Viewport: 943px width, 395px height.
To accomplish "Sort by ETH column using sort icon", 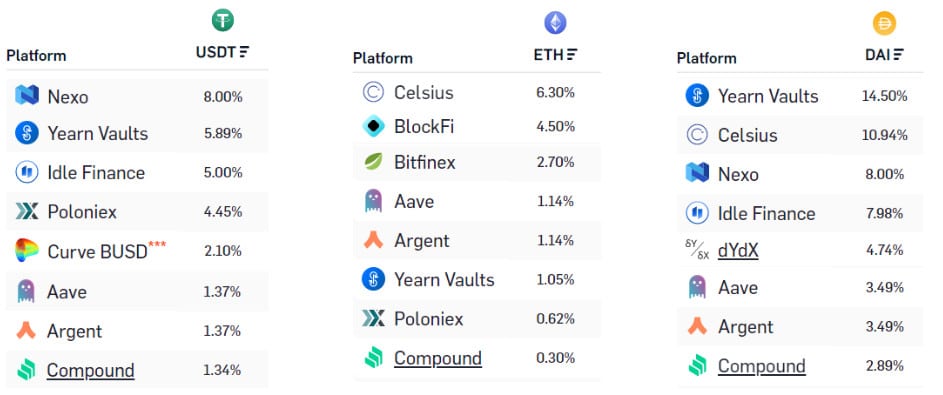I will tap(572, 55).
